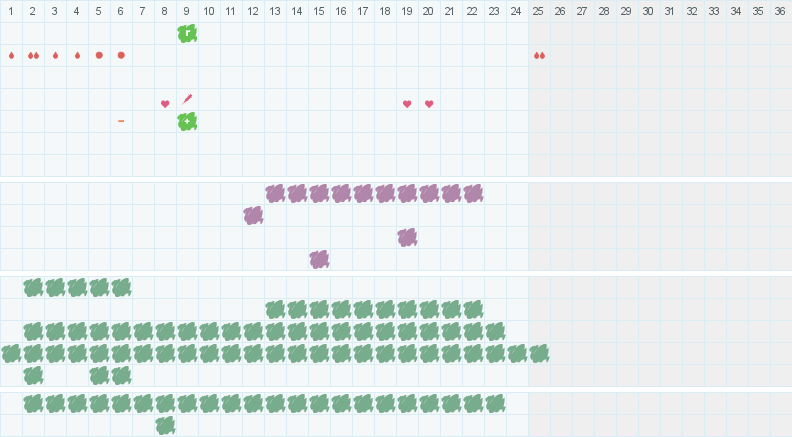This screenshot has height=437, width=792.
Task: Click the heart icon on day 8
Action: tap(165, 104)
